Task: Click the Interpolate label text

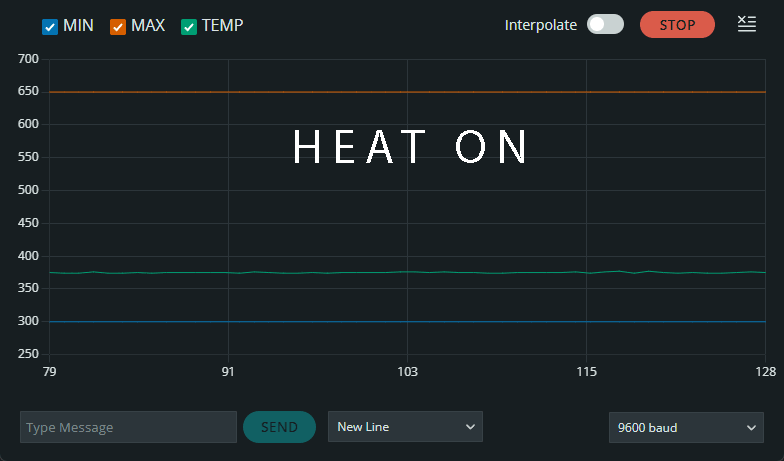Action: (x=540, y=25)
